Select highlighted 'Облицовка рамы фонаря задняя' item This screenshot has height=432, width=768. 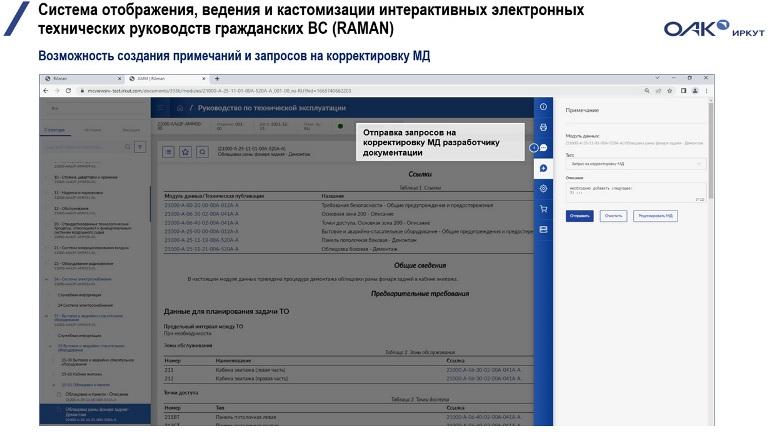tap(95, 414)
